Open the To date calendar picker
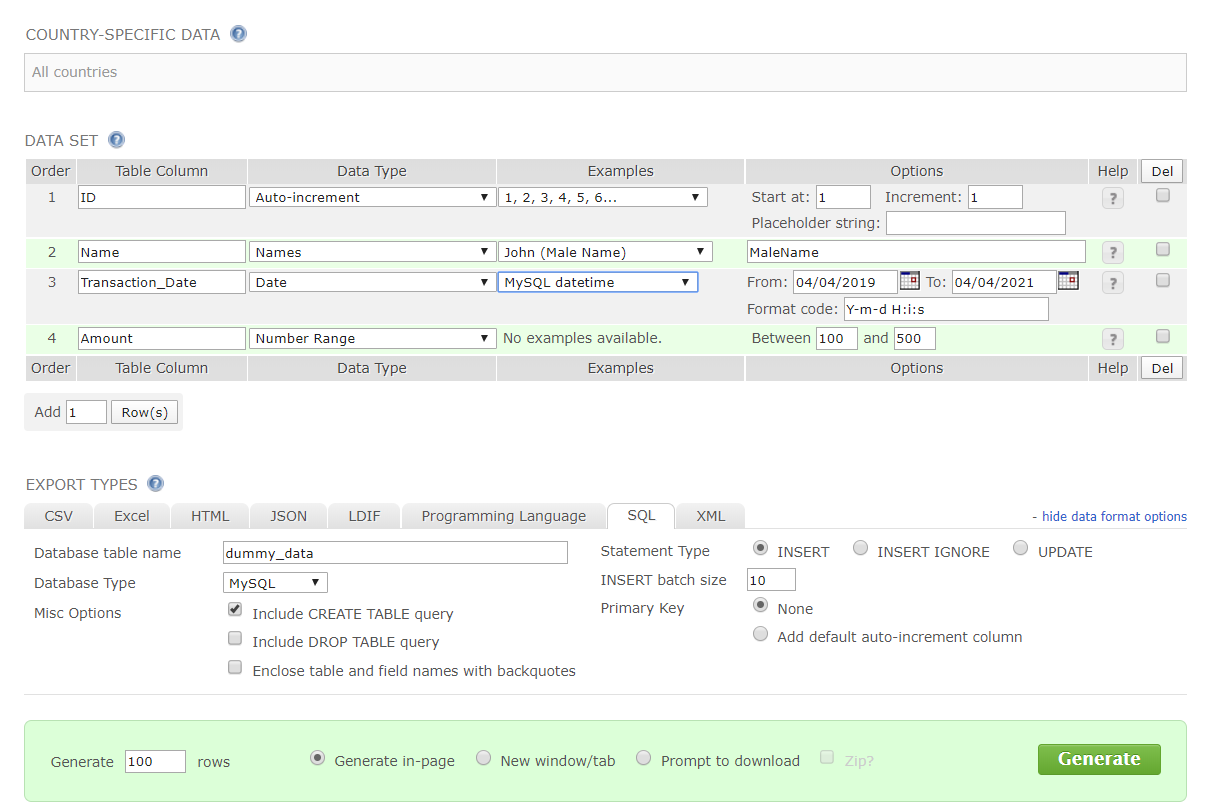Image resolution: width=1207 pixels, height=812 pixels. 1068,281
